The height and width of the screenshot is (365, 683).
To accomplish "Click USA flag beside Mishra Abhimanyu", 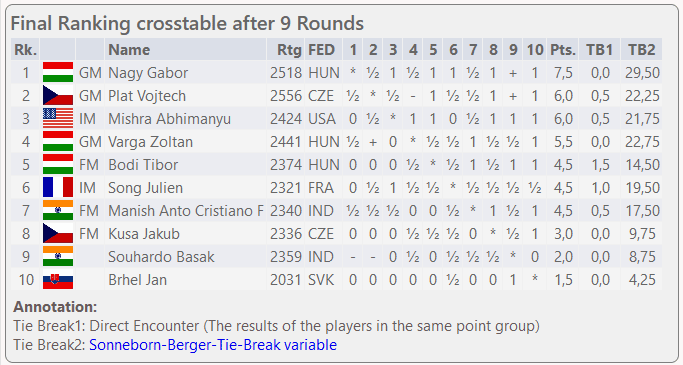I will pos(58,118).
